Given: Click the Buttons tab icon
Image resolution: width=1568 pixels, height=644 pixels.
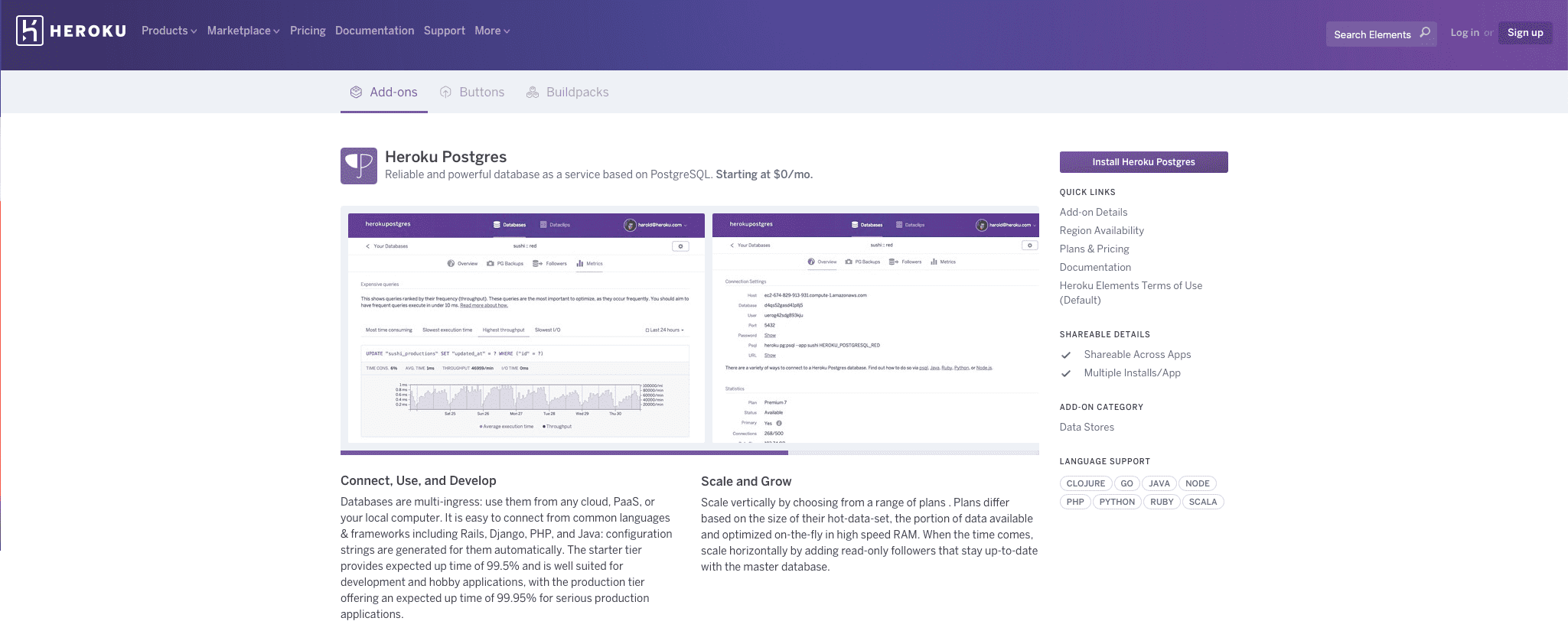Looking at the screenshot, I should click(x=445, y=92).
